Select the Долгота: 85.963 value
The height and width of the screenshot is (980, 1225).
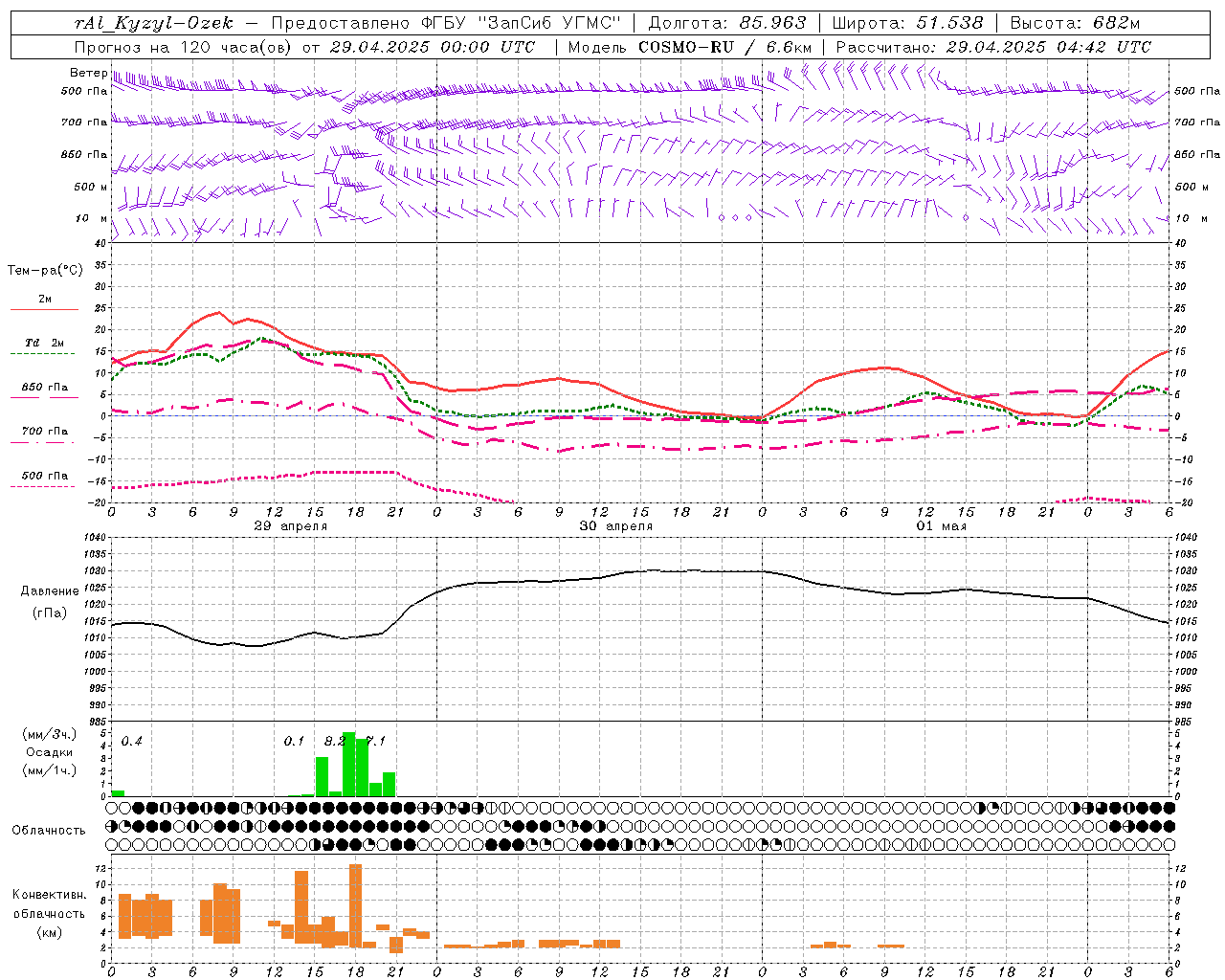(727, 23)
